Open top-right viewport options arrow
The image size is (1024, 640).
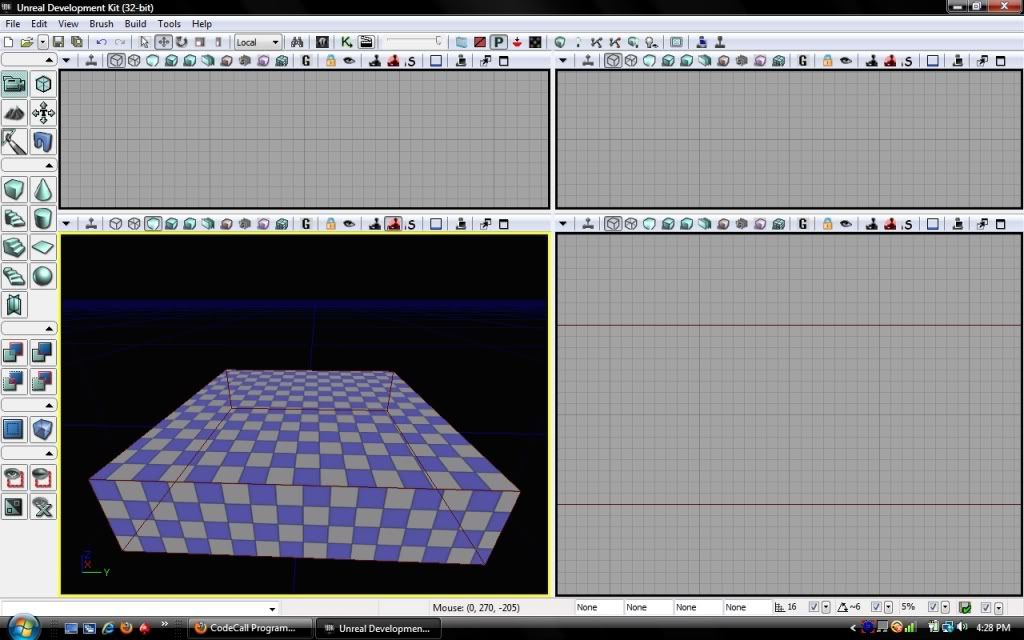pyautogui.click(x=562, y=61)
